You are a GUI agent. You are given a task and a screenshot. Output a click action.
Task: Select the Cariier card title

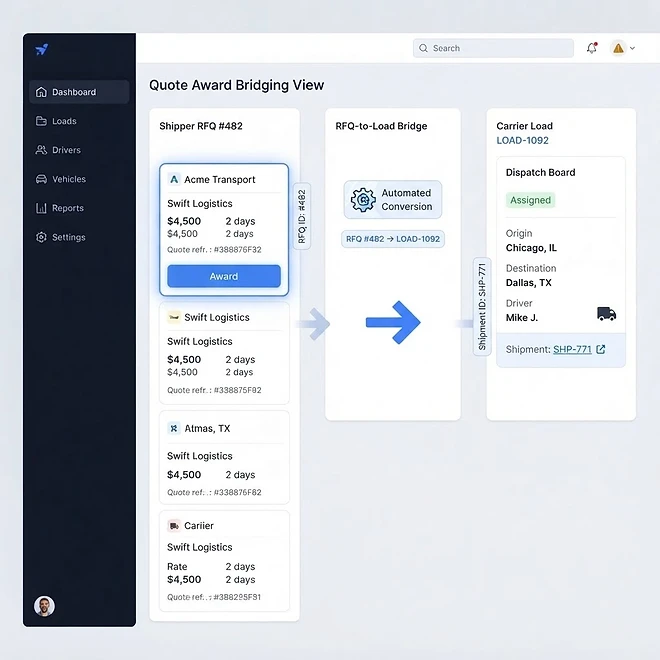tap(199, 526)
